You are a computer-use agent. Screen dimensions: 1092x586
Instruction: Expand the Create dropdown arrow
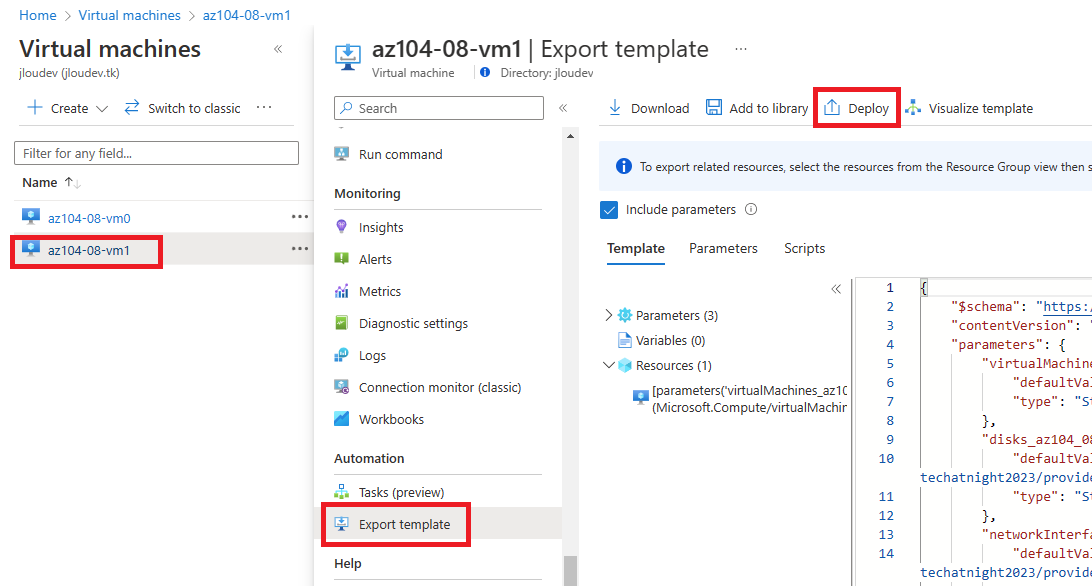pos(102,109)
